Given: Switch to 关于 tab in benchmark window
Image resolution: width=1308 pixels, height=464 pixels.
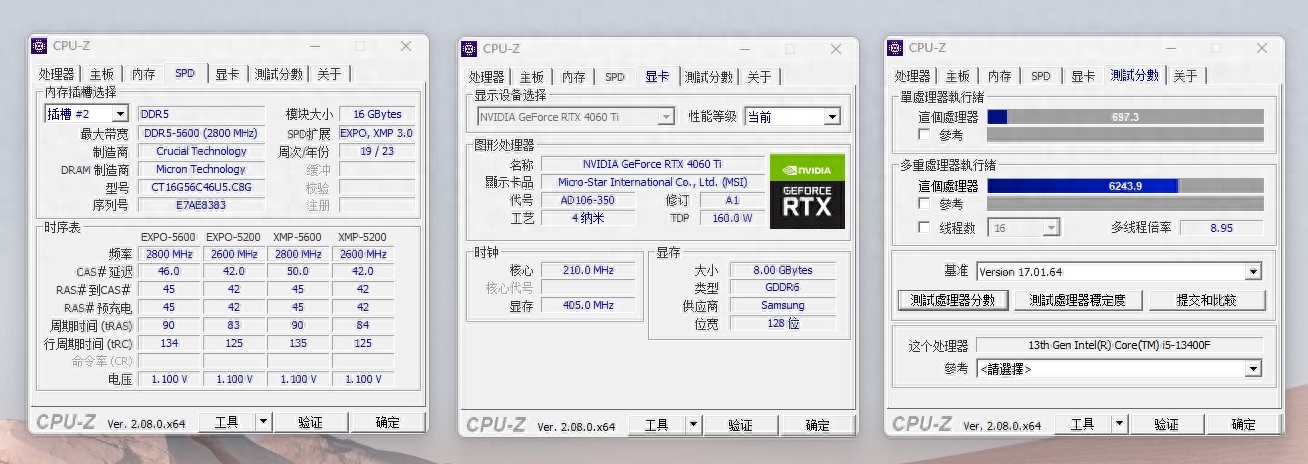Looking at the screenshot, I should [1185, 76].
